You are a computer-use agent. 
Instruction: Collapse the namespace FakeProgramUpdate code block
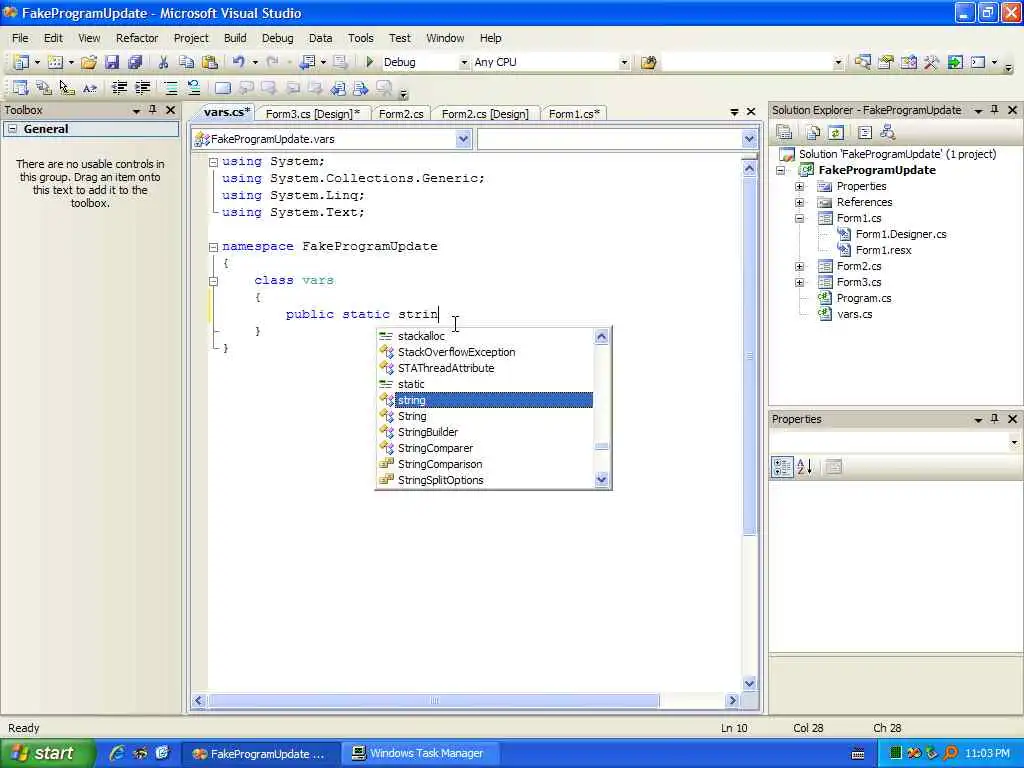(213, 247)
